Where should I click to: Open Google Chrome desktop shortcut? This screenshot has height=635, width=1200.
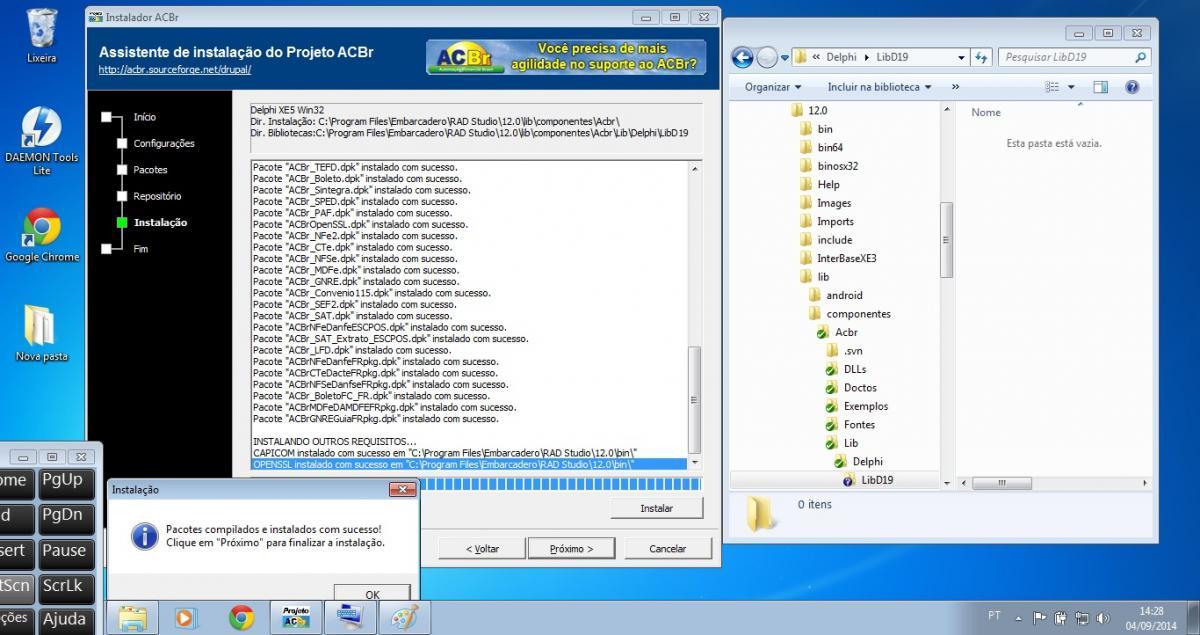pos(42,235)
